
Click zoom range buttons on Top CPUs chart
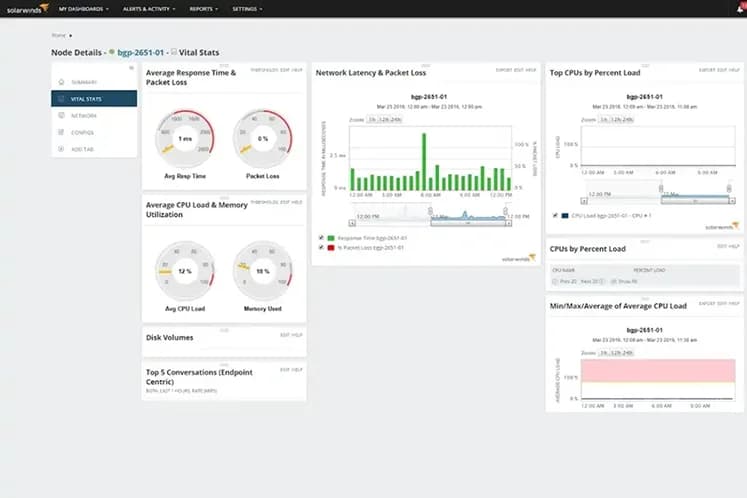coord(616,120)
